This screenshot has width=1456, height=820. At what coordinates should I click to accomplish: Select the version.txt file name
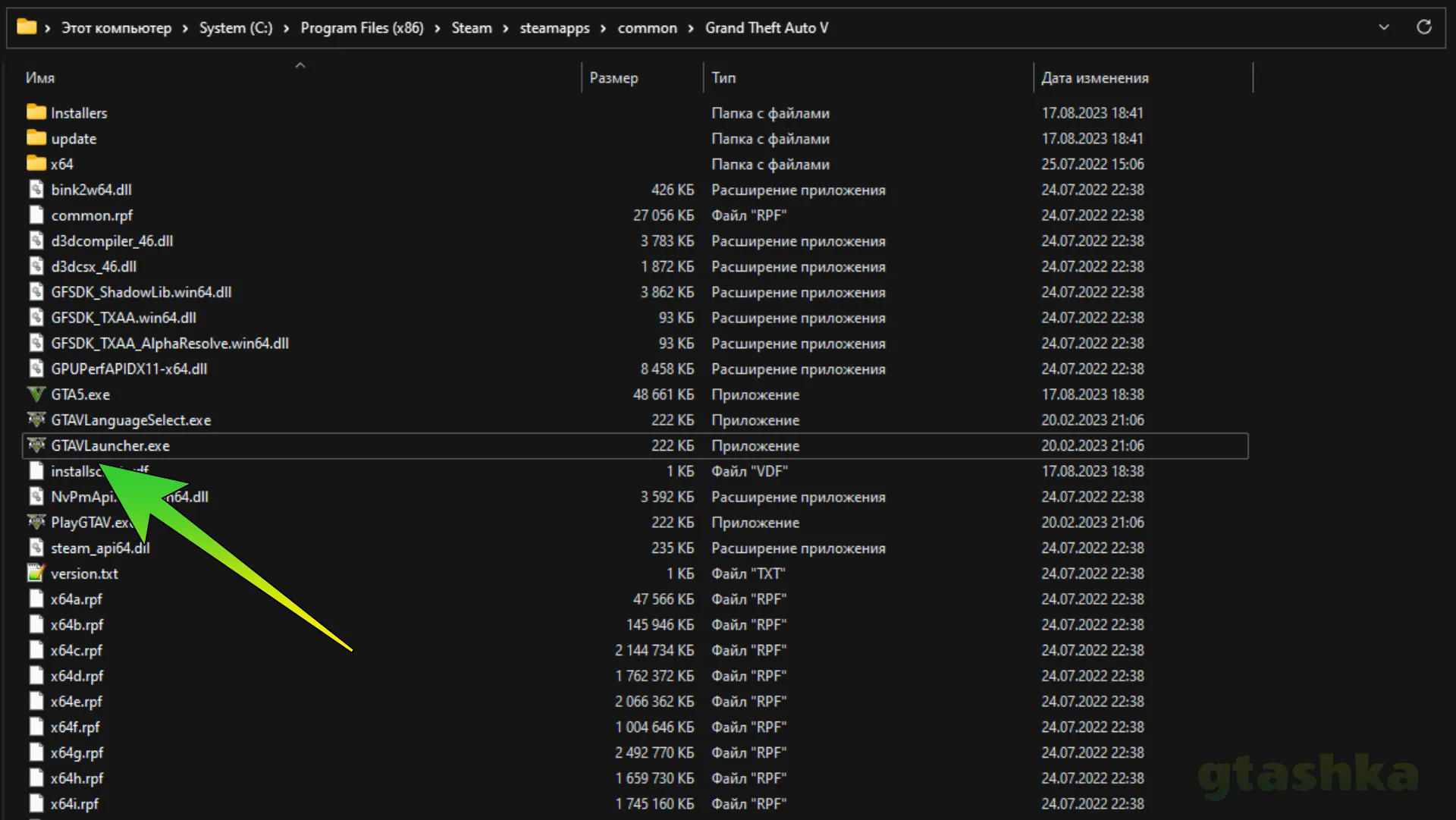pyautogui.click(x=85, y=573)
